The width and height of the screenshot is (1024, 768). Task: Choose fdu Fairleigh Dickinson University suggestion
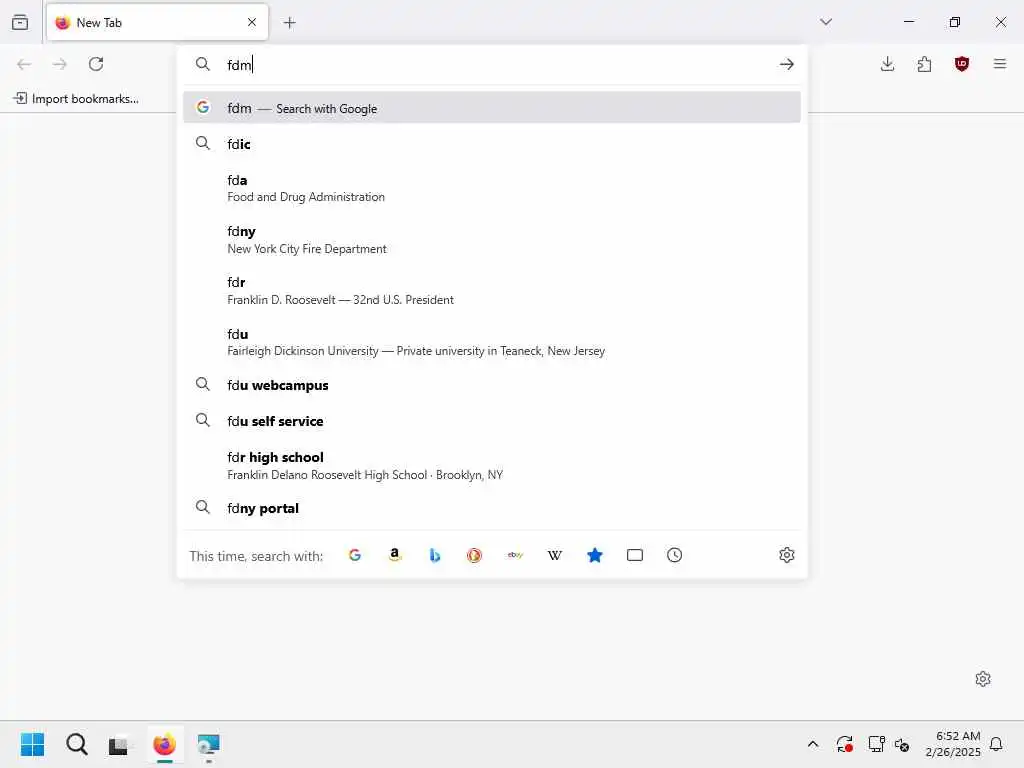point(492,342)
